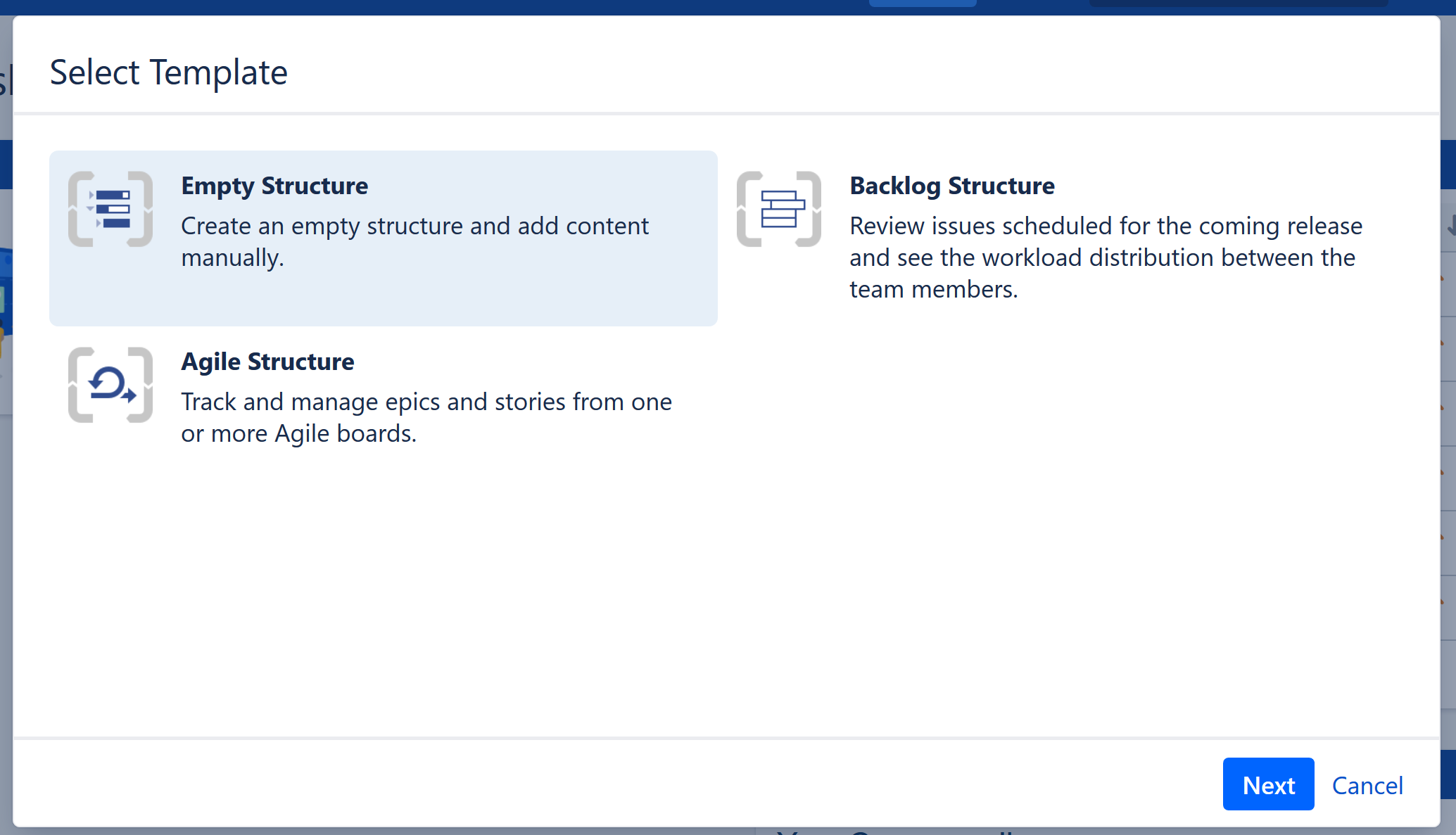Select the Empty Structure template icon
This screenshot has height=835, width=1456.
click(110, 209)
